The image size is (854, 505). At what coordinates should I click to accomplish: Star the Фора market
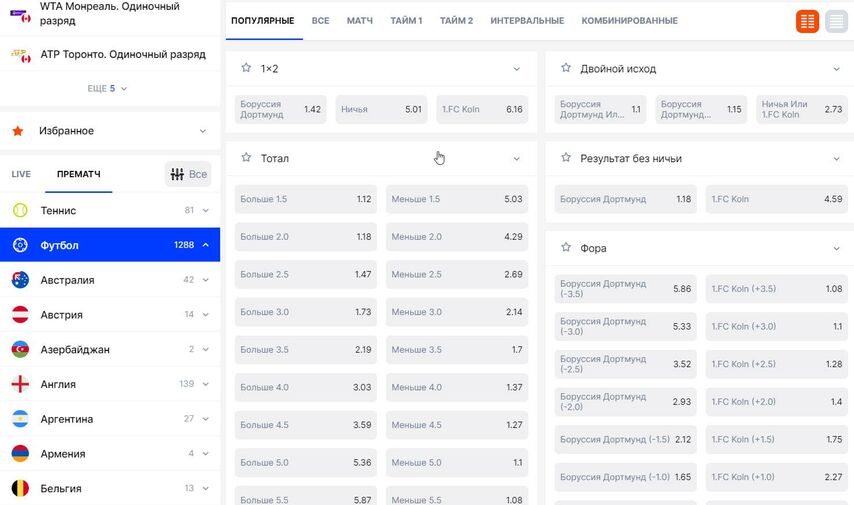[566, 247]
